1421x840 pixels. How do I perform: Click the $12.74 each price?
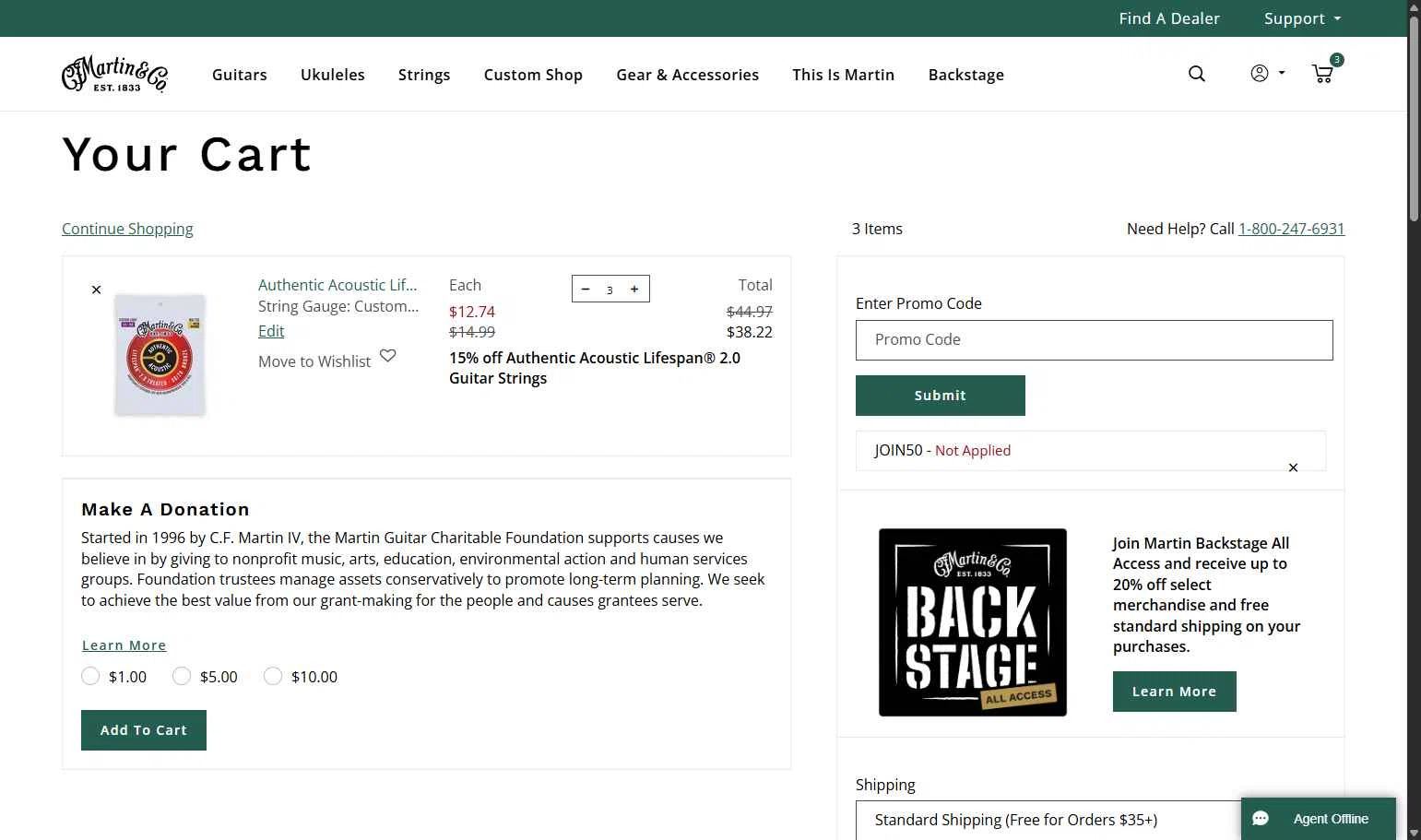472,312
